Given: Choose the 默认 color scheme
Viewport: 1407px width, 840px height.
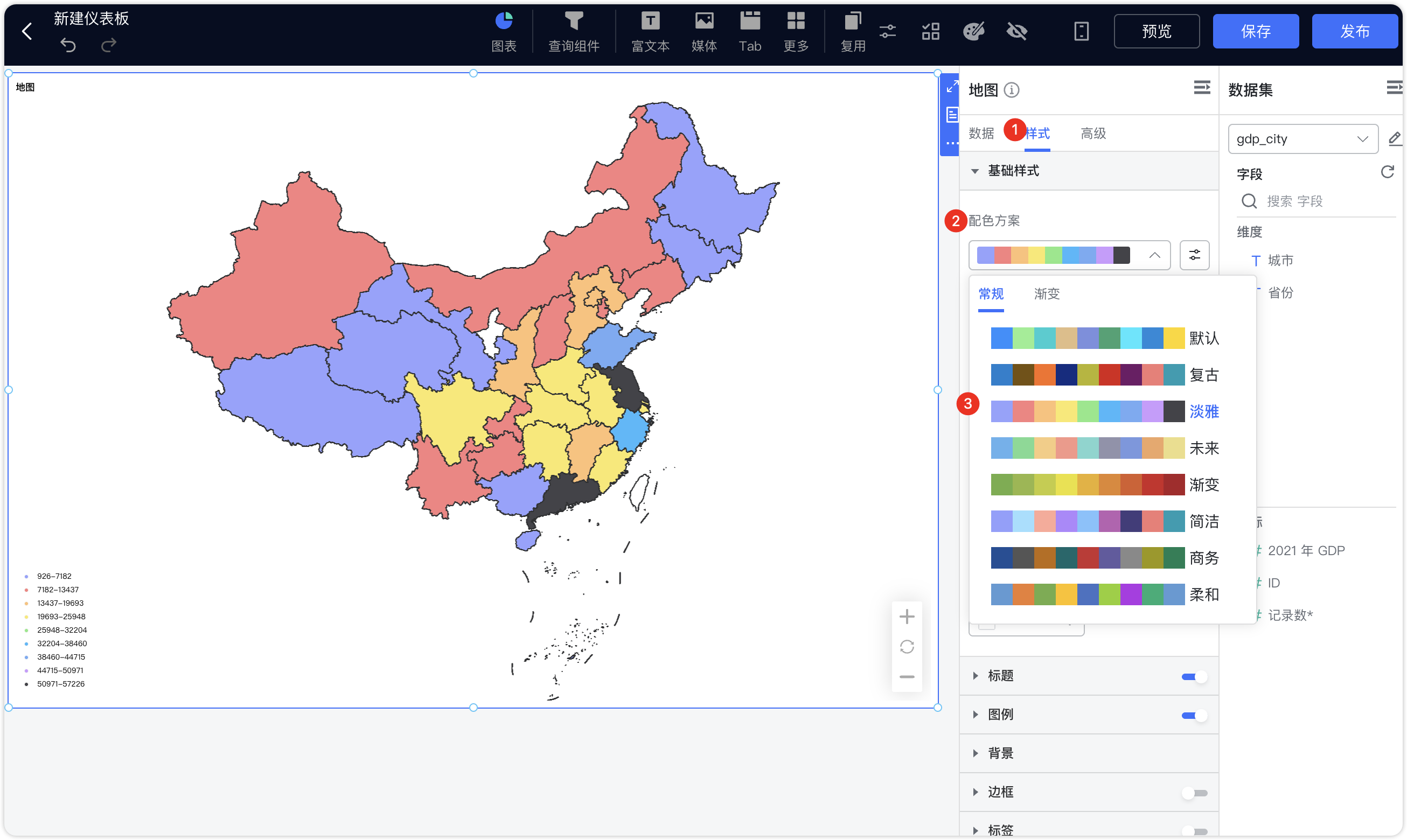Looking at the screenshot, I should [1104, 338].
